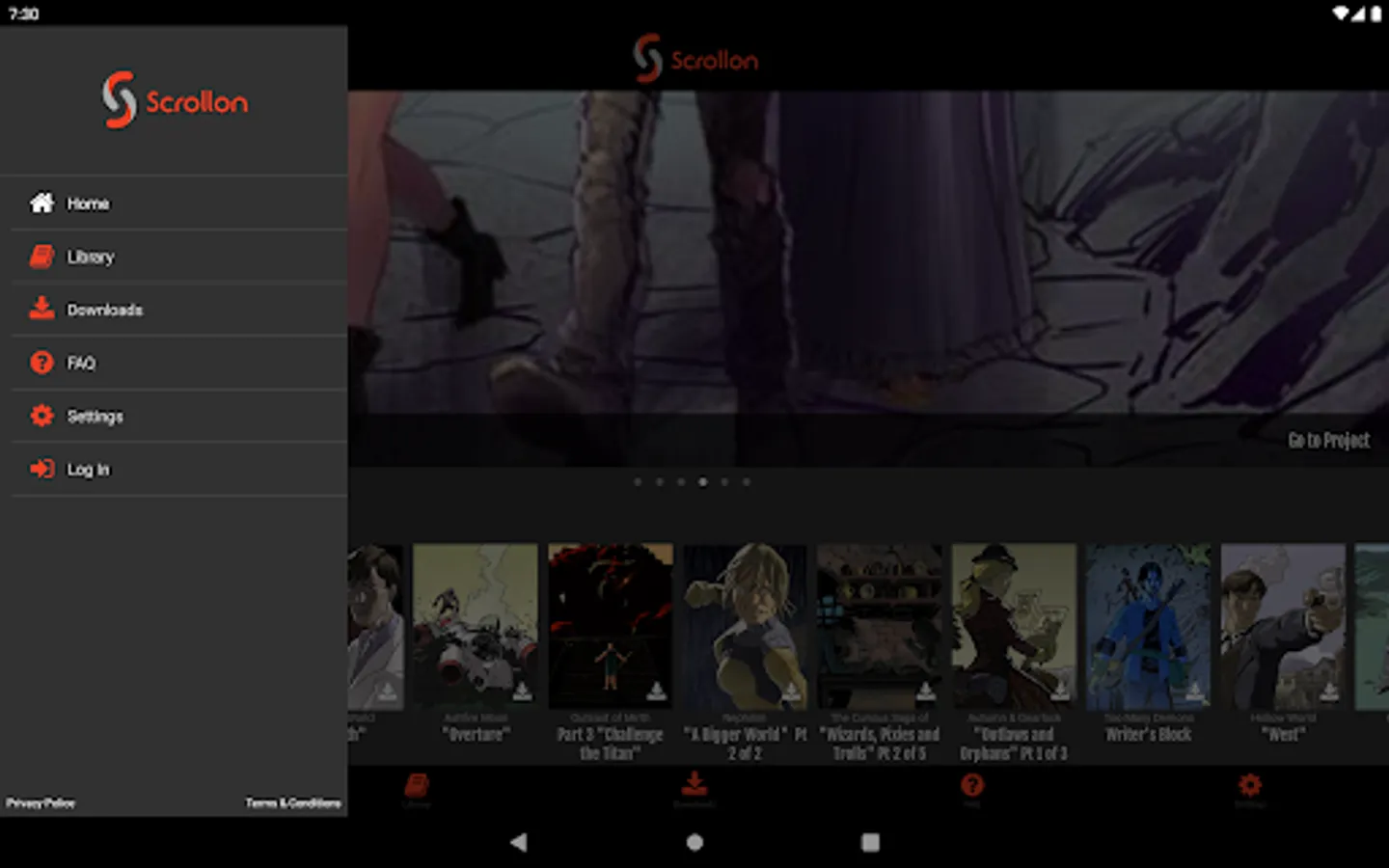
Task: Tap the Go to Project button
Action: (x=1328, y=441)
